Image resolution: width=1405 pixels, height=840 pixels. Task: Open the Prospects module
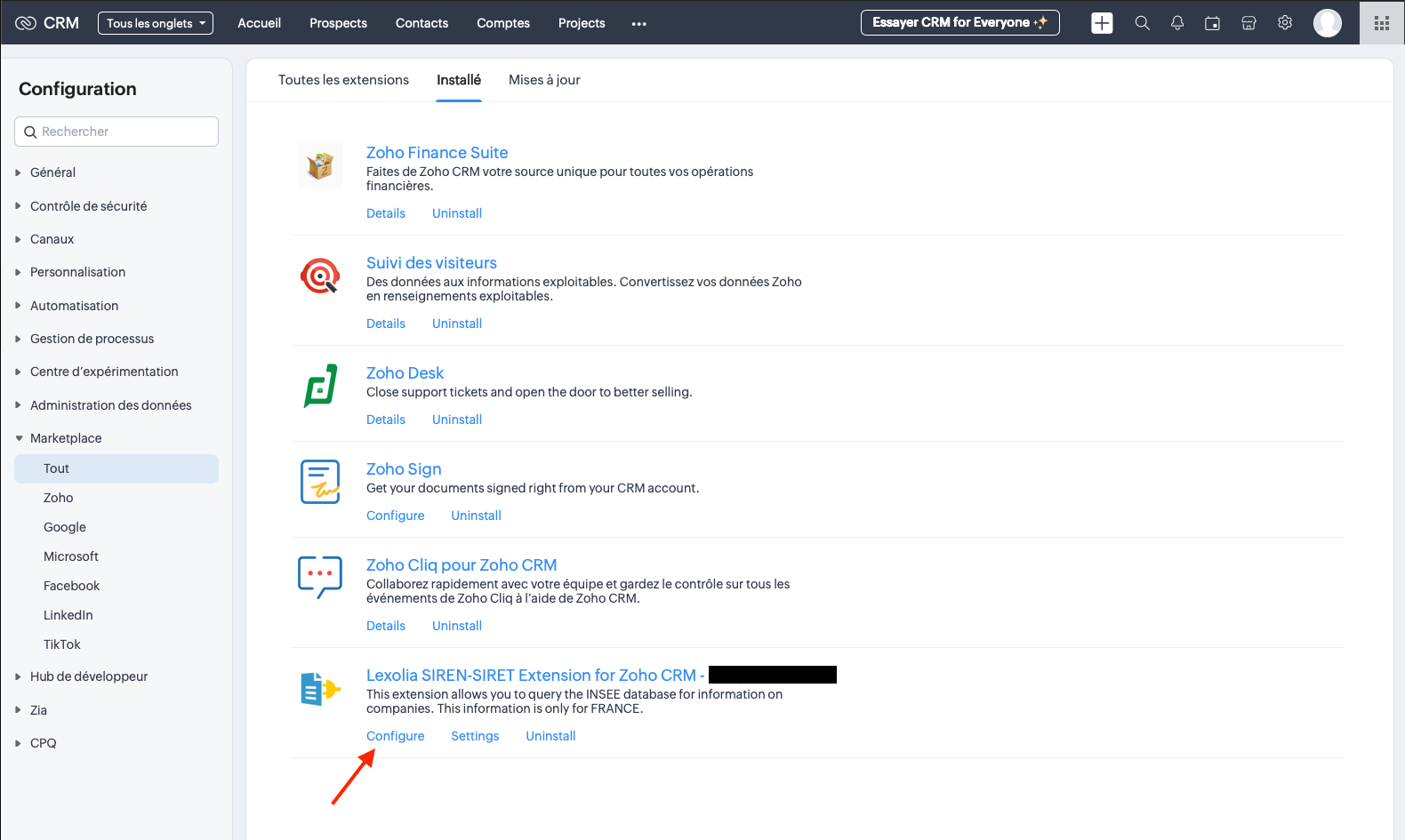tap(338, 23)
